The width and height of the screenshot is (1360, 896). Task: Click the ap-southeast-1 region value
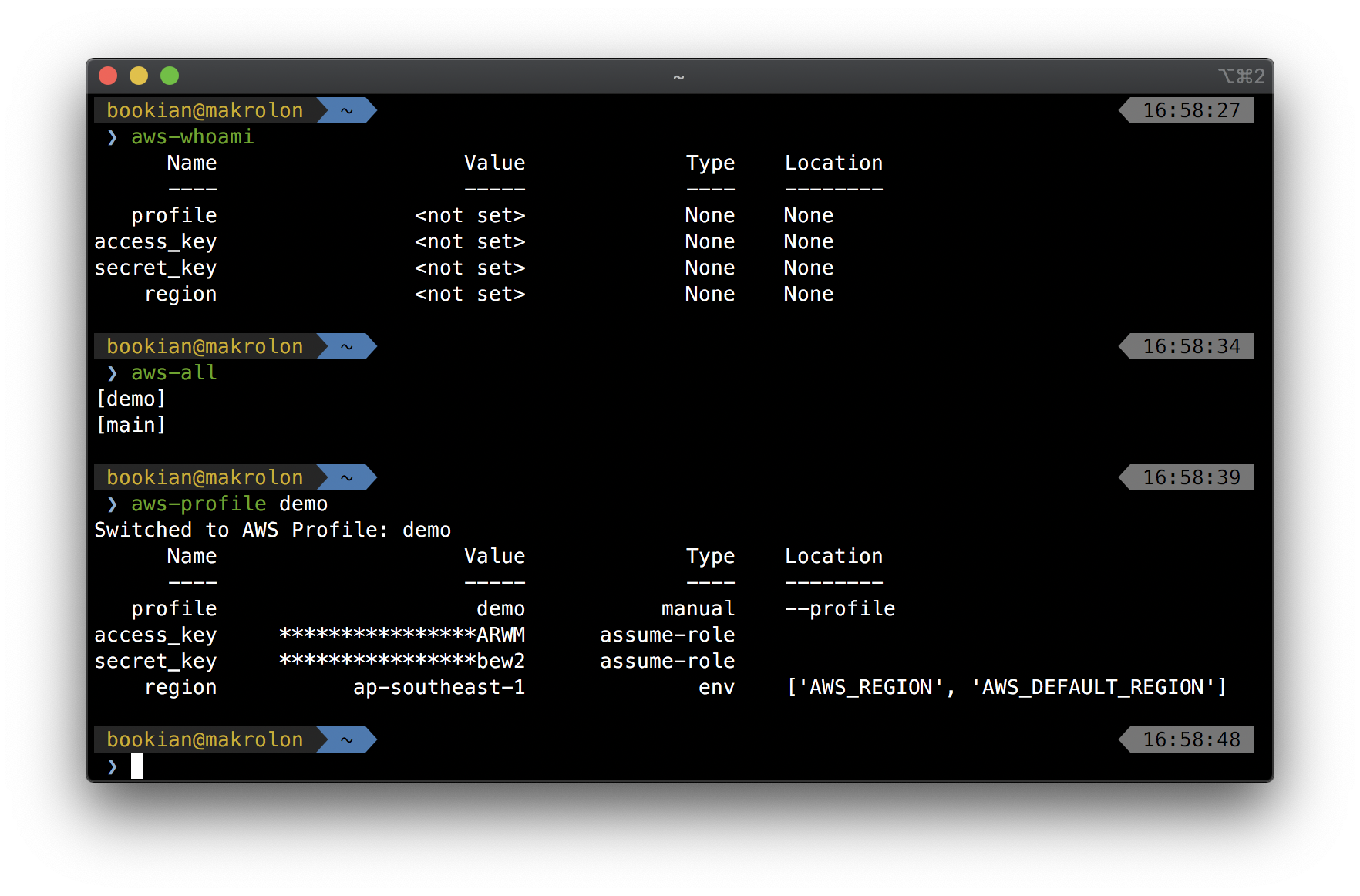click(x=439, y=687)
